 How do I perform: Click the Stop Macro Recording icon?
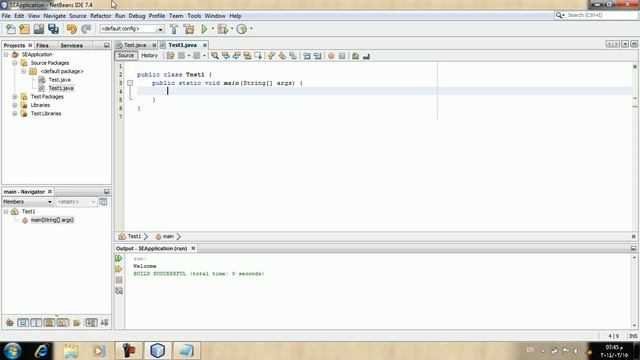(342, 56)
